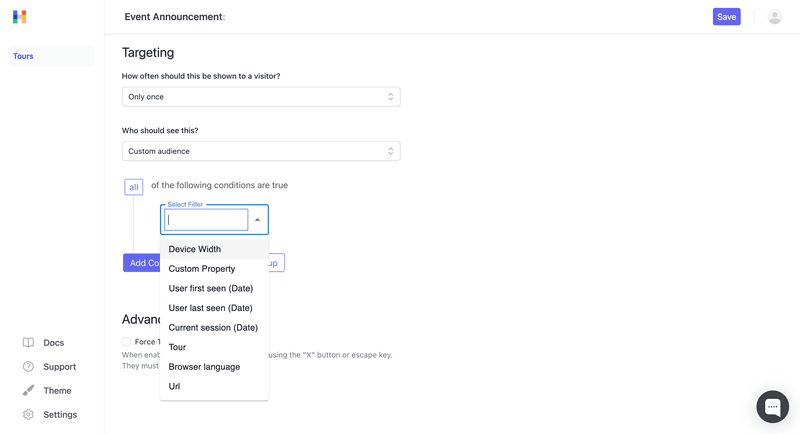This screenshot has width=800, height=434.
Task: Select 'Device Width' filter option
Action: click(195, 249)
